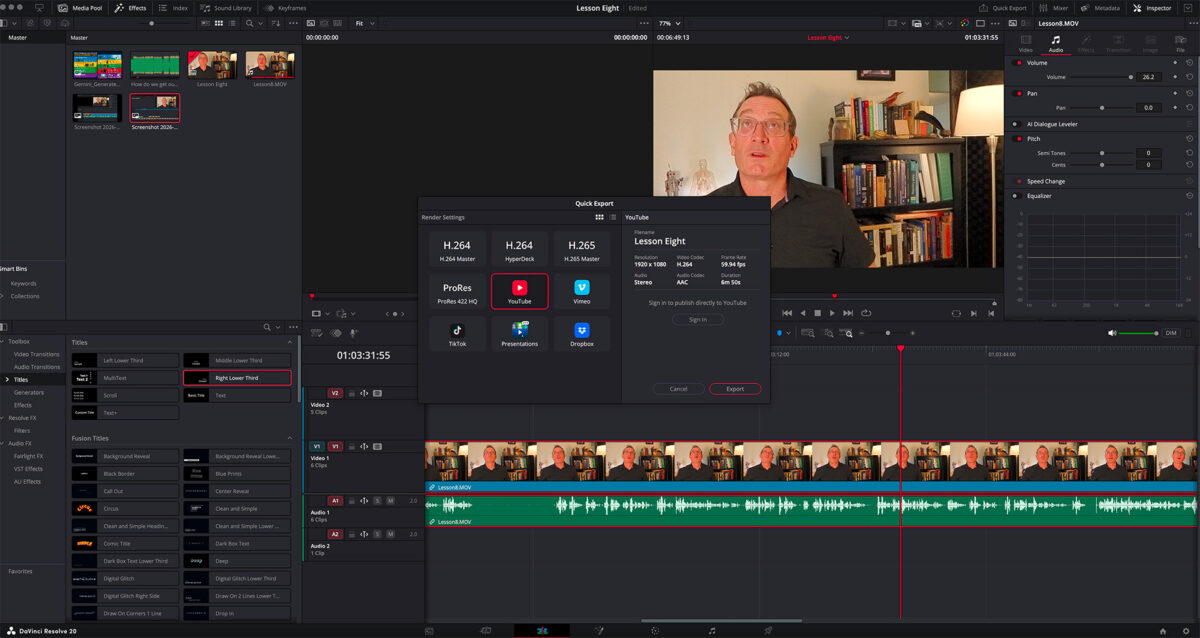
Task: Switch render settings to grid view
Action: [599, 217]
